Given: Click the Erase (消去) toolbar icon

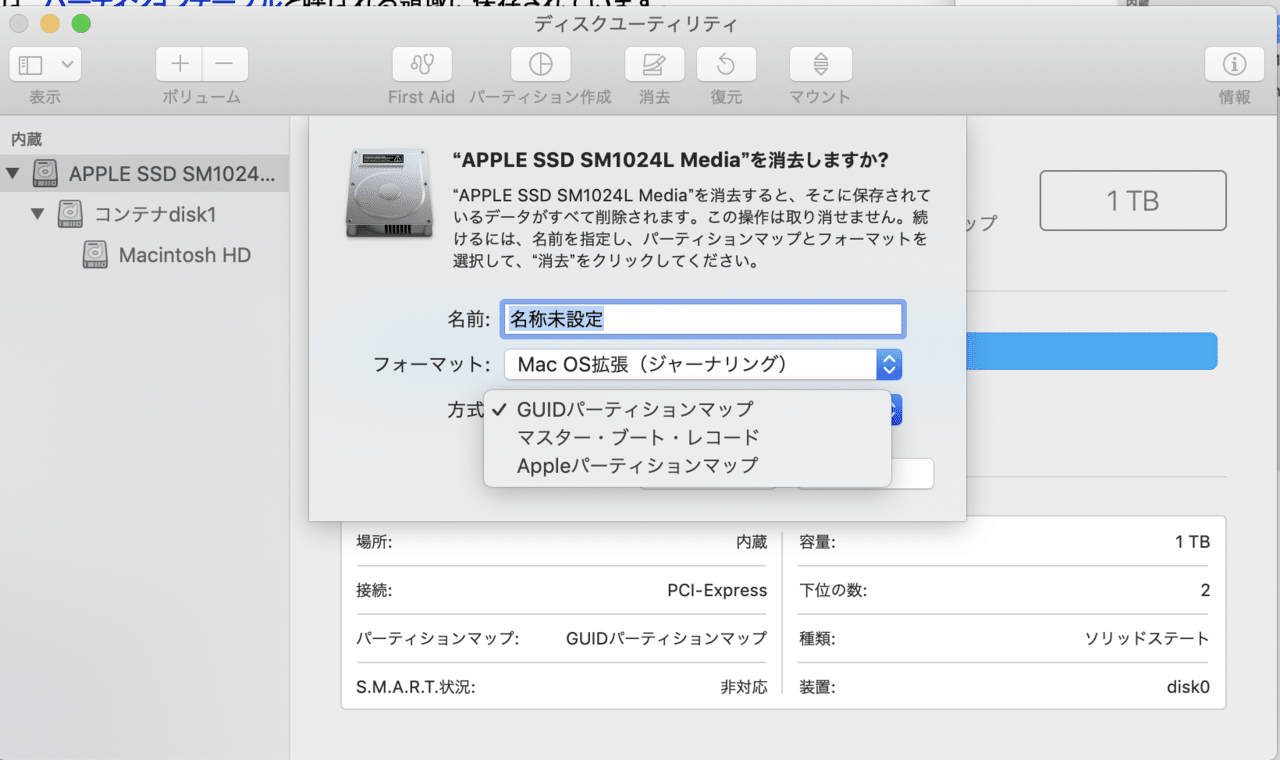Looking at the screenshot, I should click(x=655, y=65).
